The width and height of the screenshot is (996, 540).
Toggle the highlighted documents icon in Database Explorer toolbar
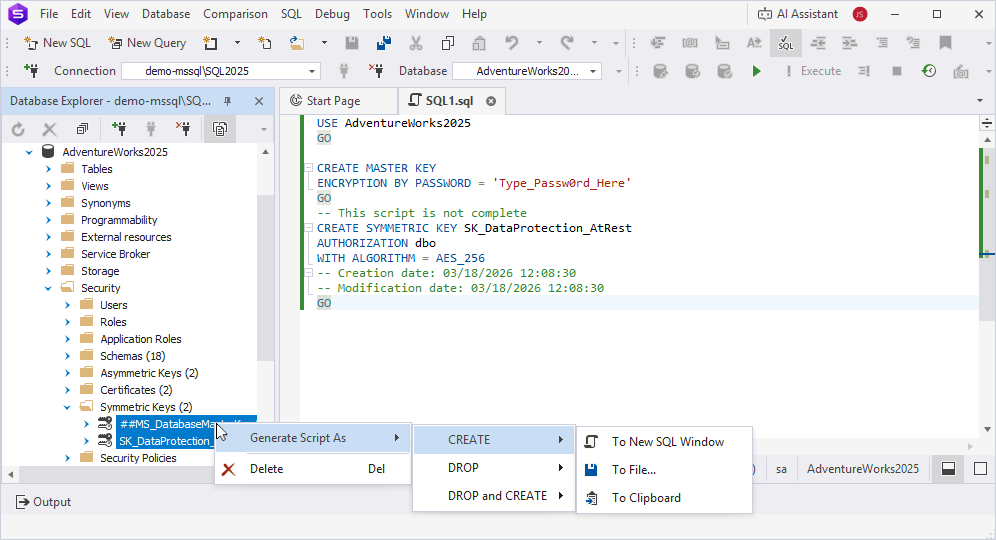[x=220, y=129]
